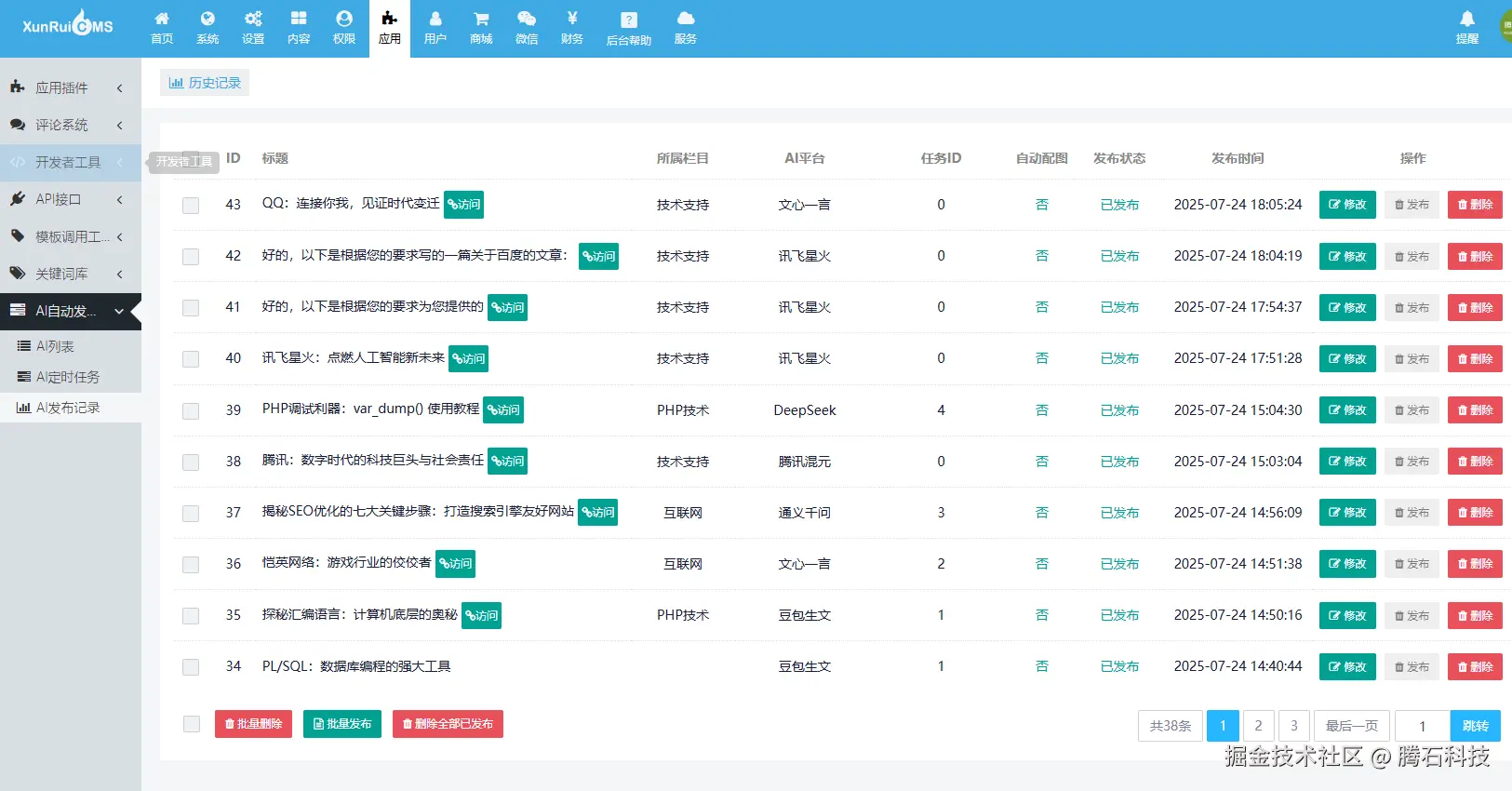This screenshot has width=1512, height=791.
Task: Expand the 关键词库 chevron
Action: click(x=120, y=274)
